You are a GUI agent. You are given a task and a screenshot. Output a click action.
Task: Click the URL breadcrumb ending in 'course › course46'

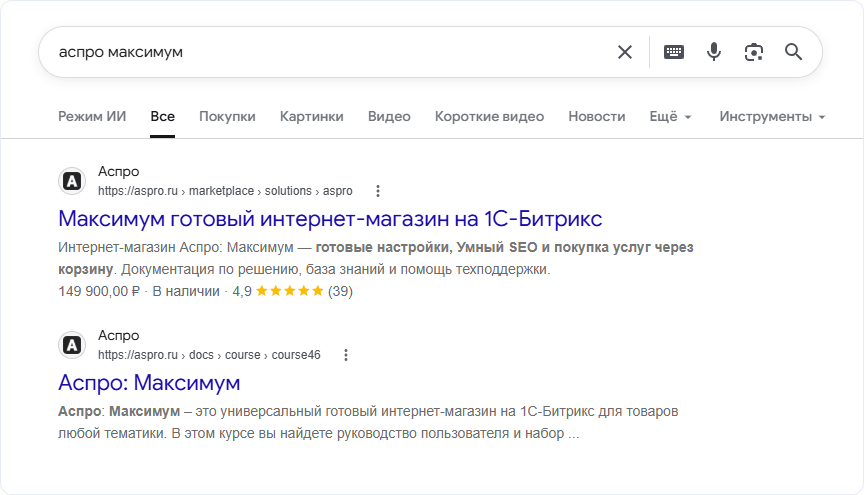tap(209, 355)
